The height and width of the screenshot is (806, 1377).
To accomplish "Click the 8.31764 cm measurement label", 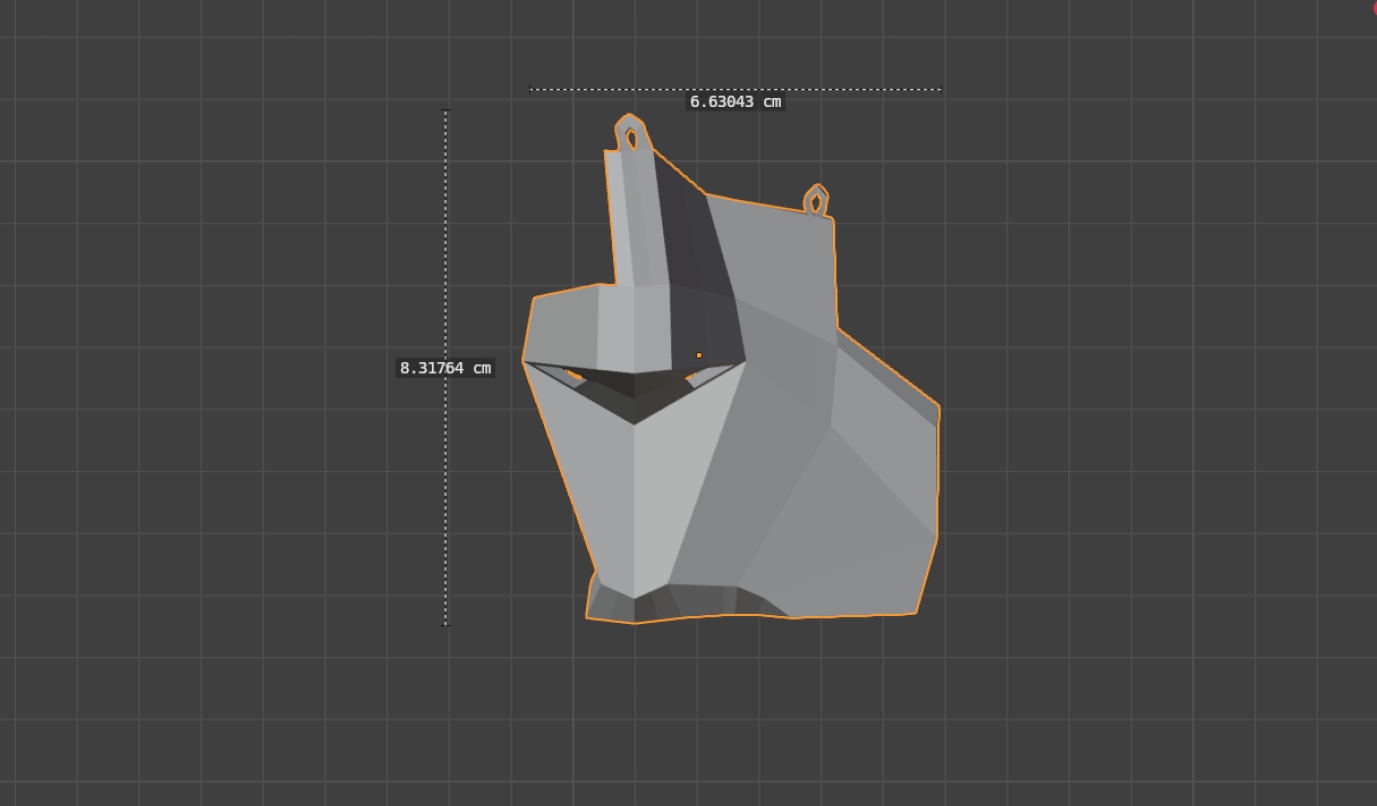I will (x=445, y=368).
